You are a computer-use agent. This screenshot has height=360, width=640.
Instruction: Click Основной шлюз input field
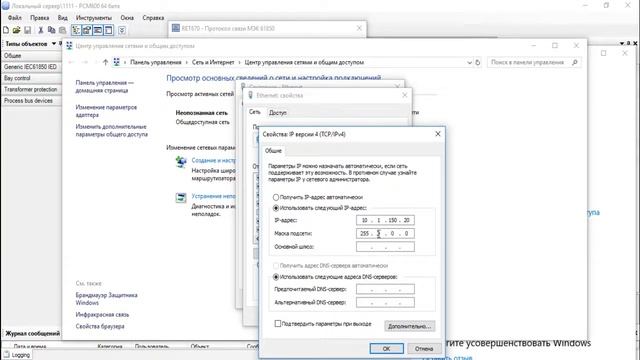coord(385,247)
